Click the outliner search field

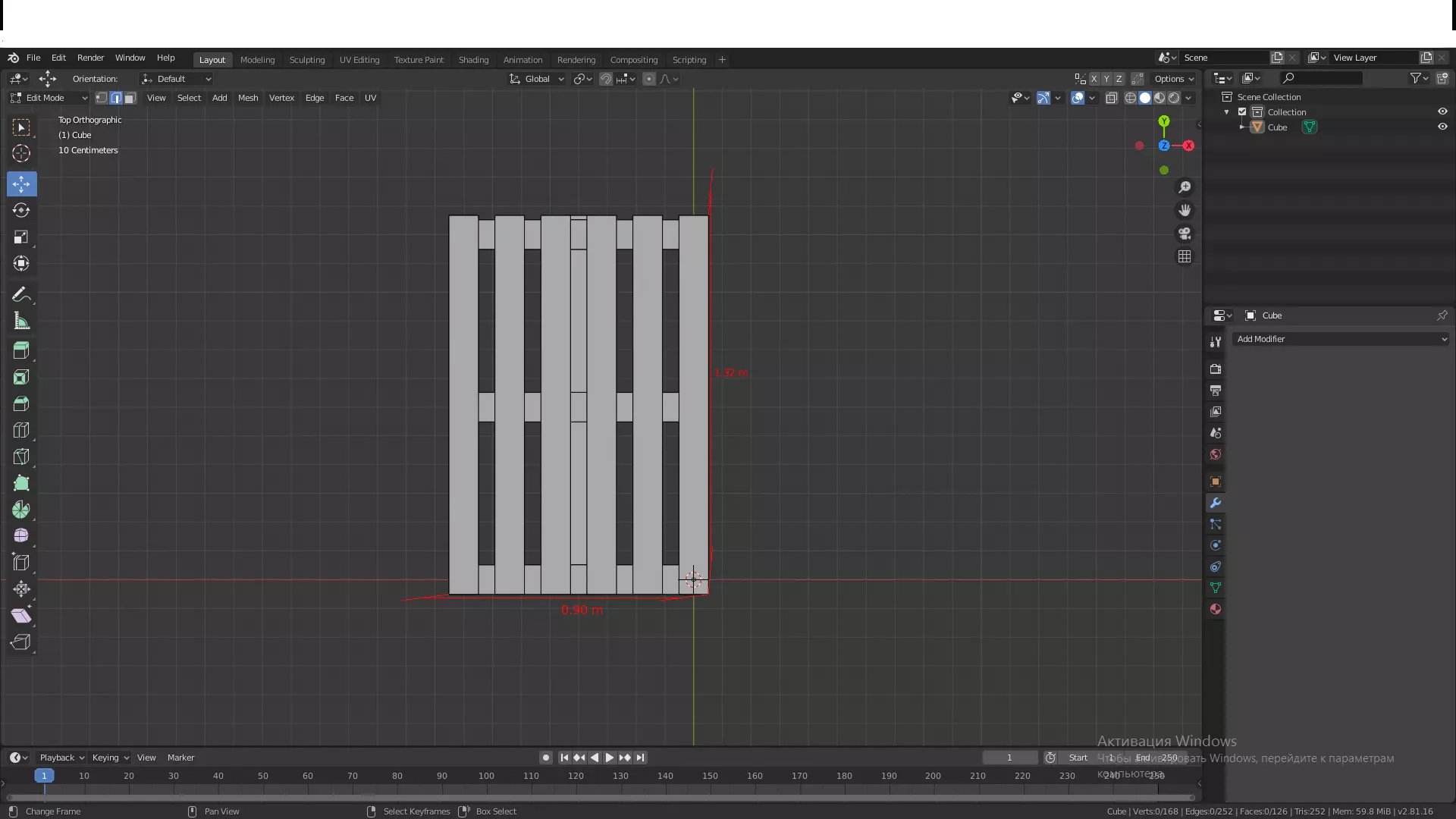click(1320, 78)
